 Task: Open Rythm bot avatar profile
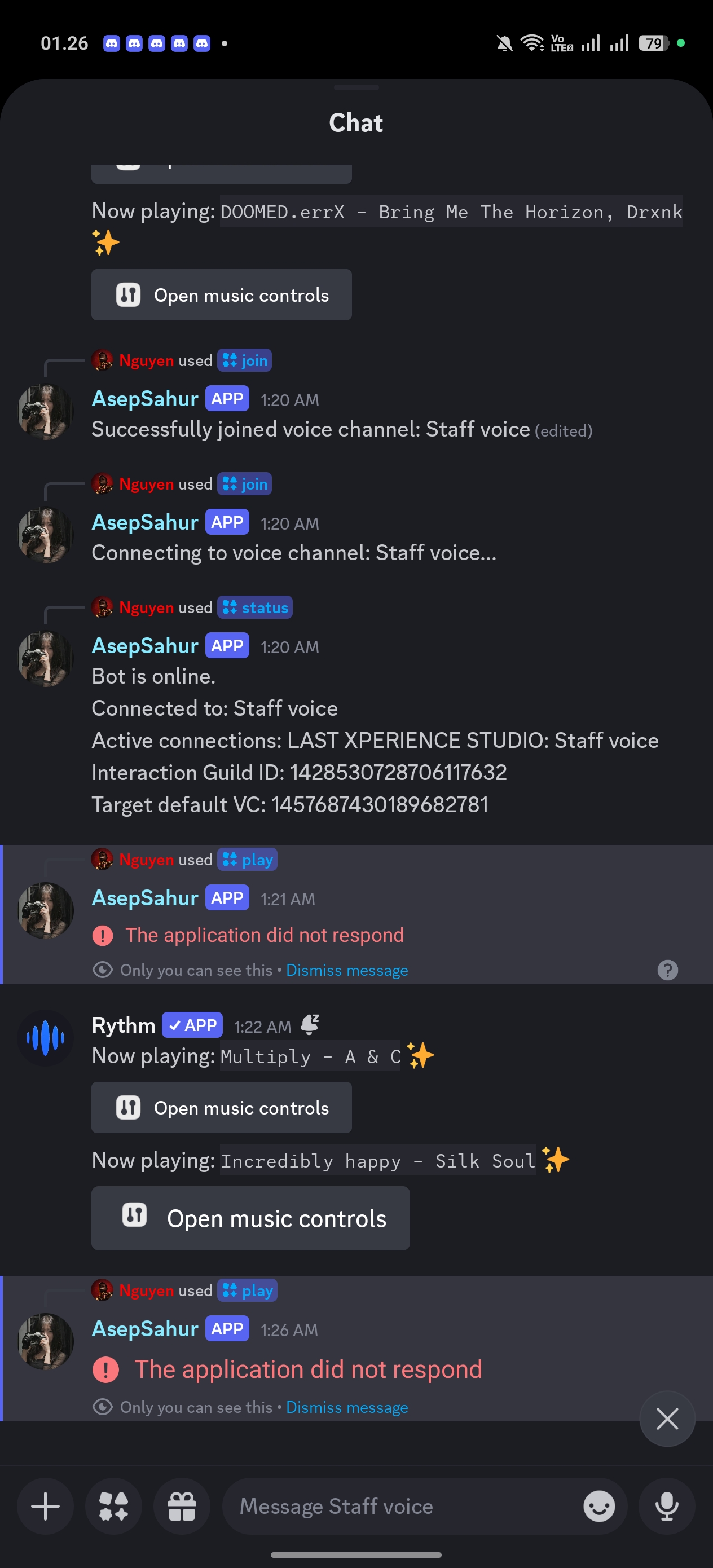(x=46, y=1038)
